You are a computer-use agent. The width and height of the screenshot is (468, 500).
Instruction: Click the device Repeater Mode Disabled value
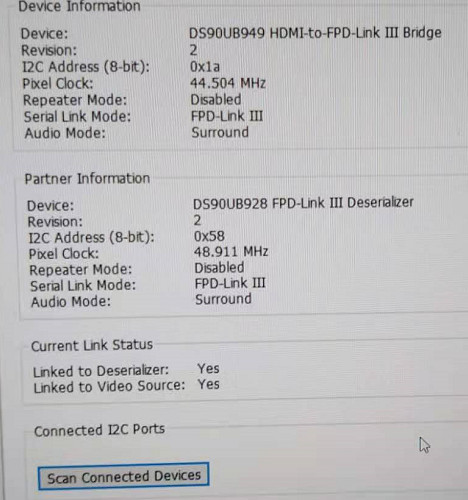coord(216,100)
